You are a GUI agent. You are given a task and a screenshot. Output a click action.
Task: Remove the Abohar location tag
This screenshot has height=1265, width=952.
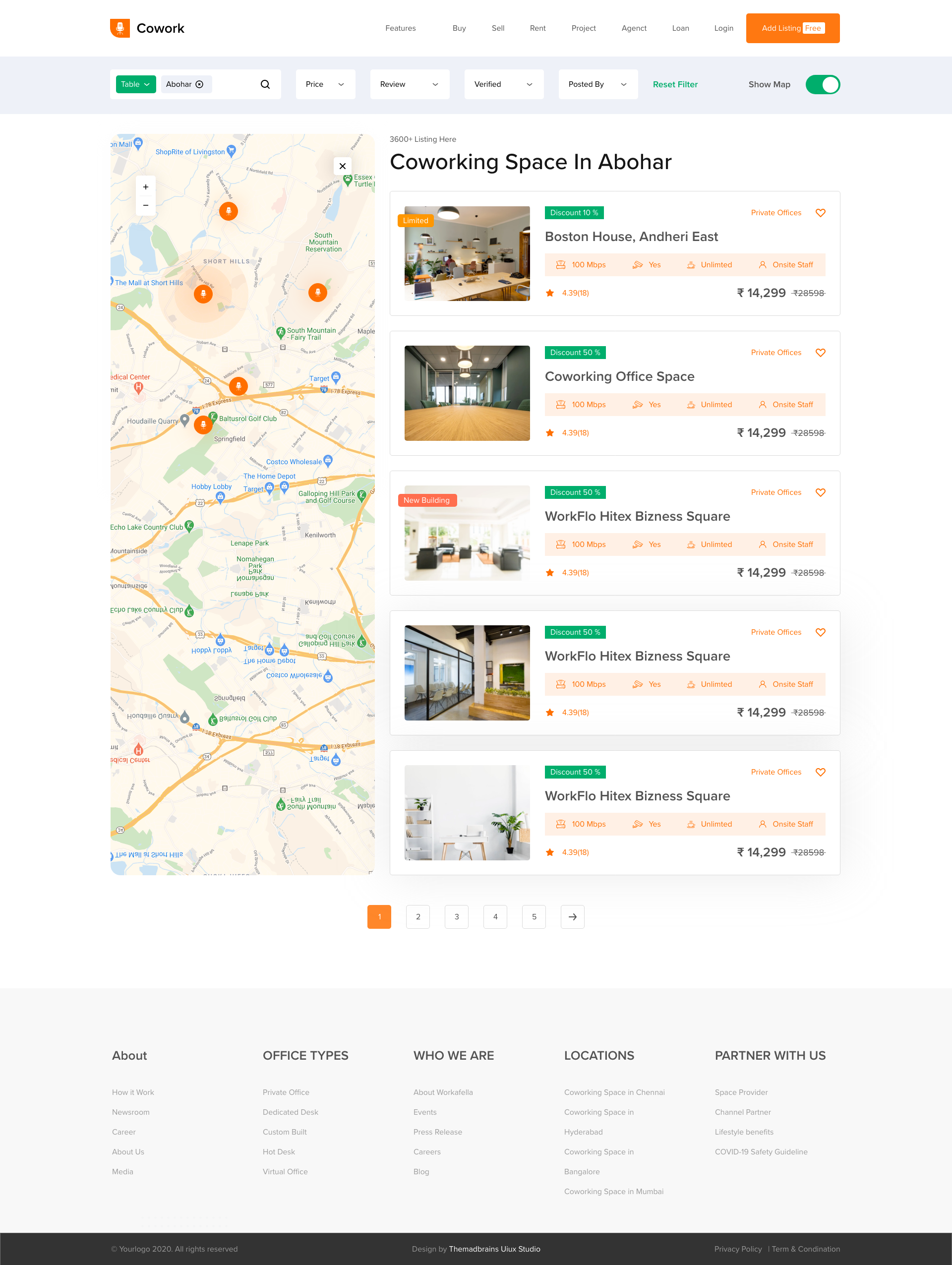pyautogui.click(x=199, y=85)
